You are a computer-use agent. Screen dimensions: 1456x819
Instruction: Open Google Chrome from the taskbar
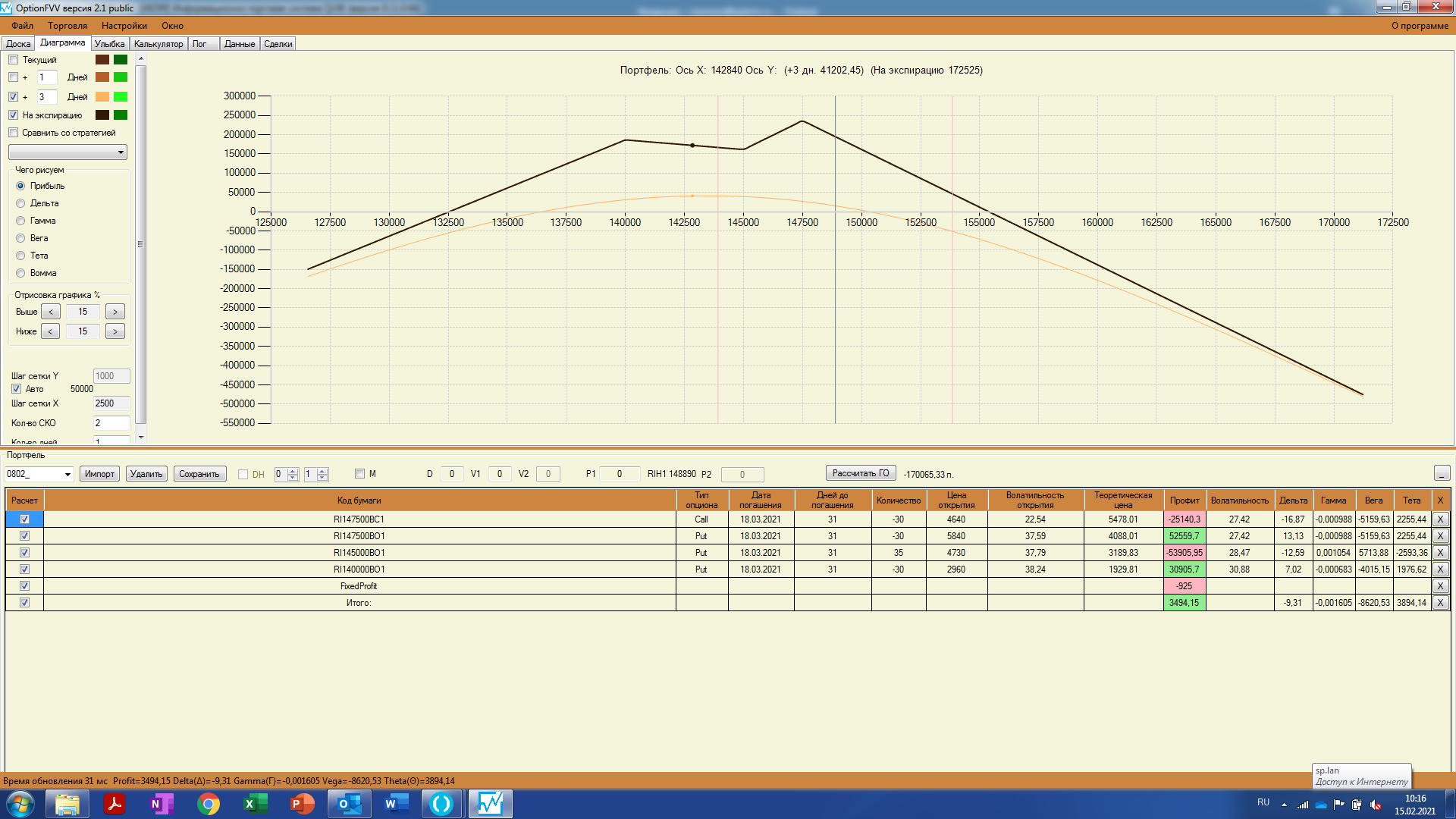pyautogui.click(x=209, y=804)
